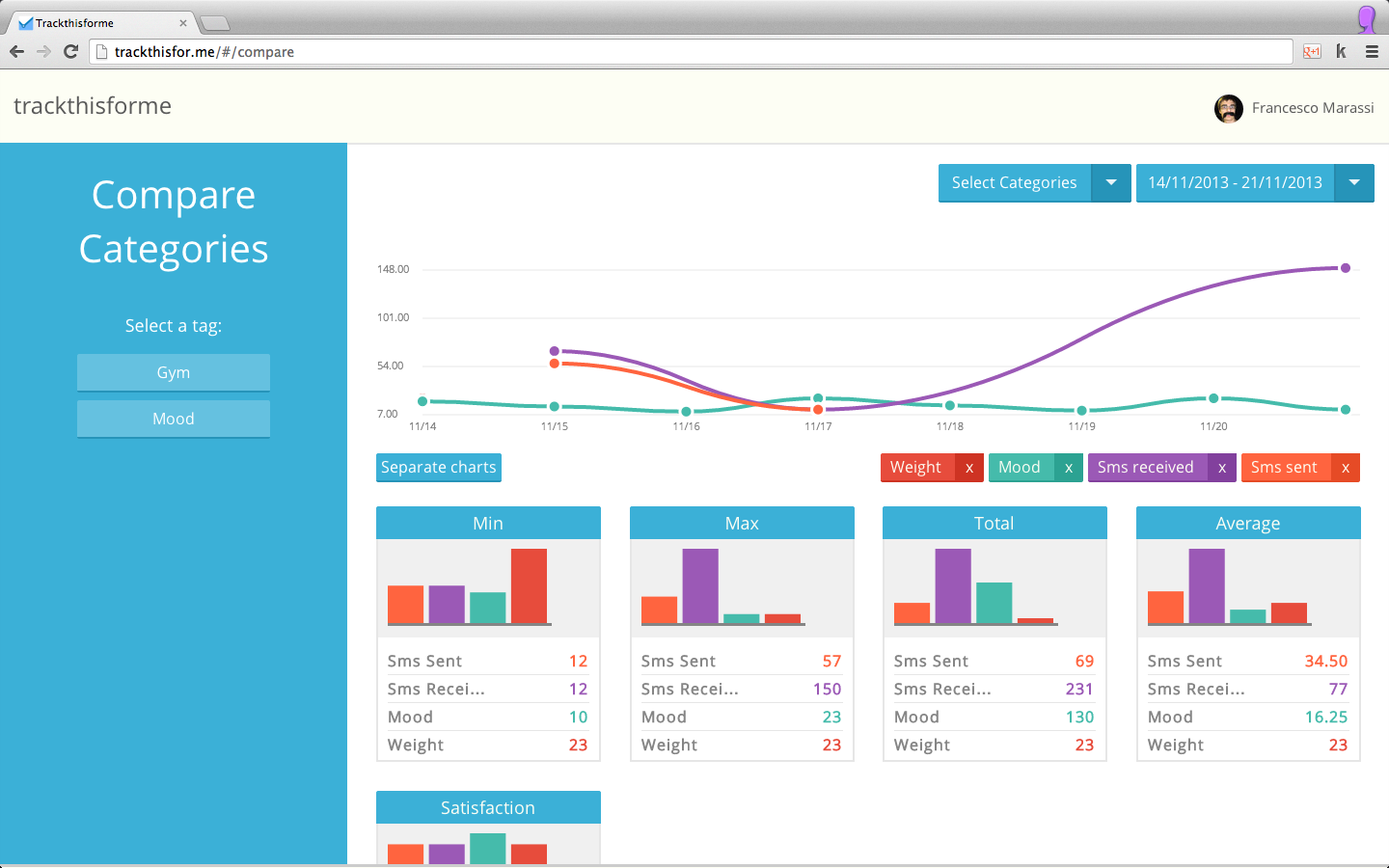Click Sms Sent value 69 in Total
1389x868 pixels.
[x=1084, y=661]
